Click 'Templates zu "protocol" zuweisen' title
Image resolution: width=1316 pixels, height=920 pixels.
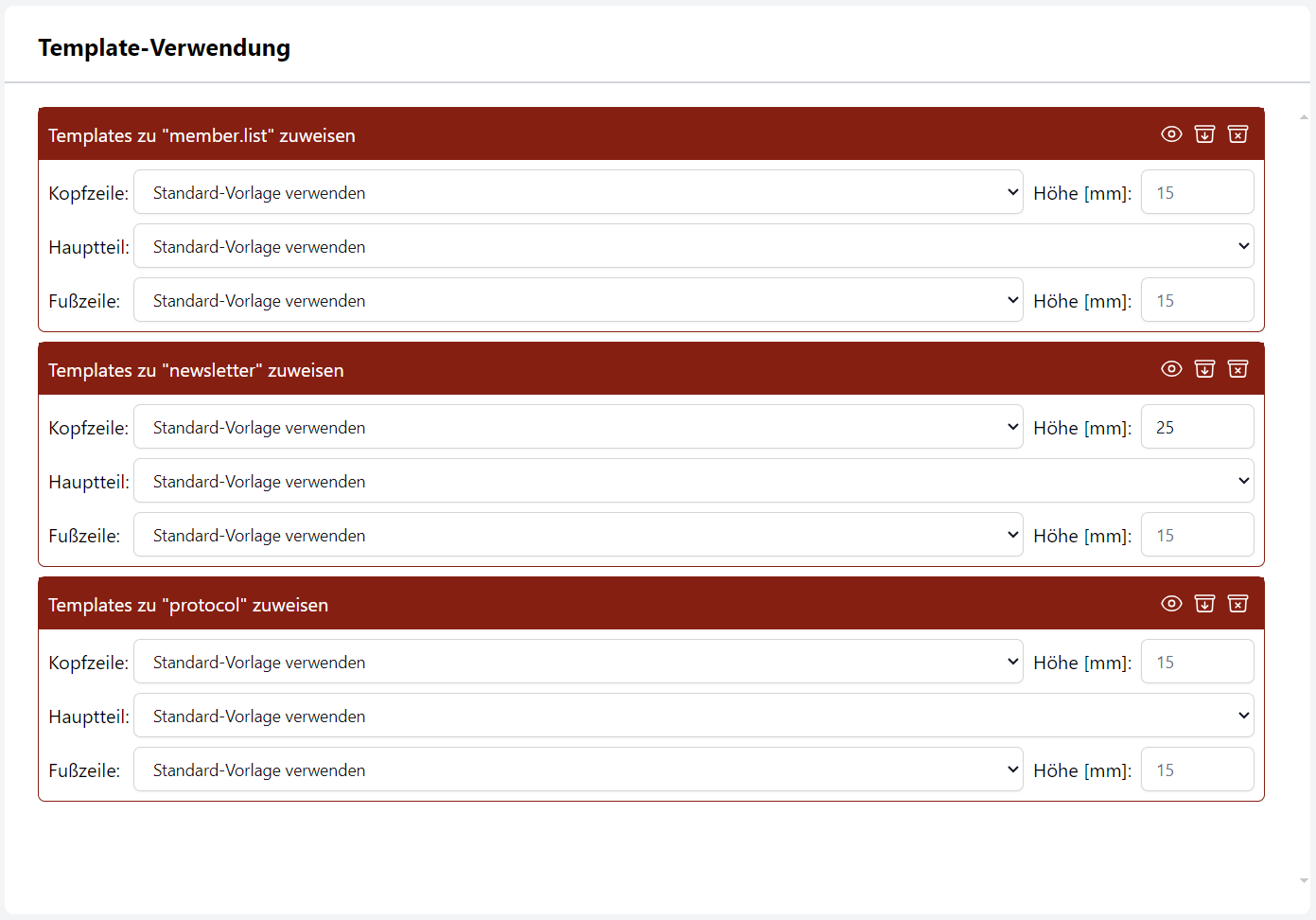click(x=188, y=605)
